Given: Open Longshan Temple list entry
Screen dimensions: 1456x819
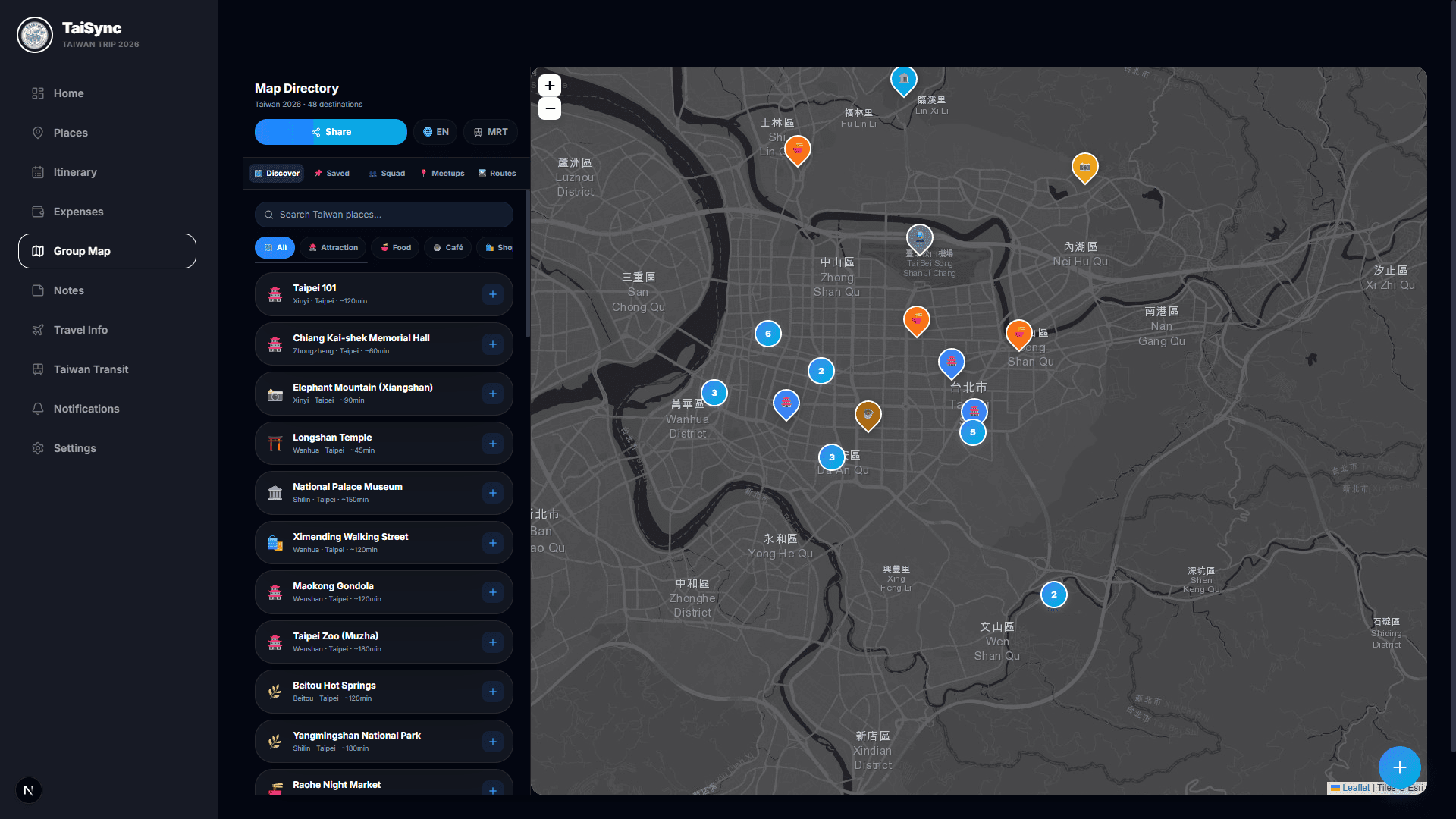Looking at the screenshot, I should pos(384,444).
